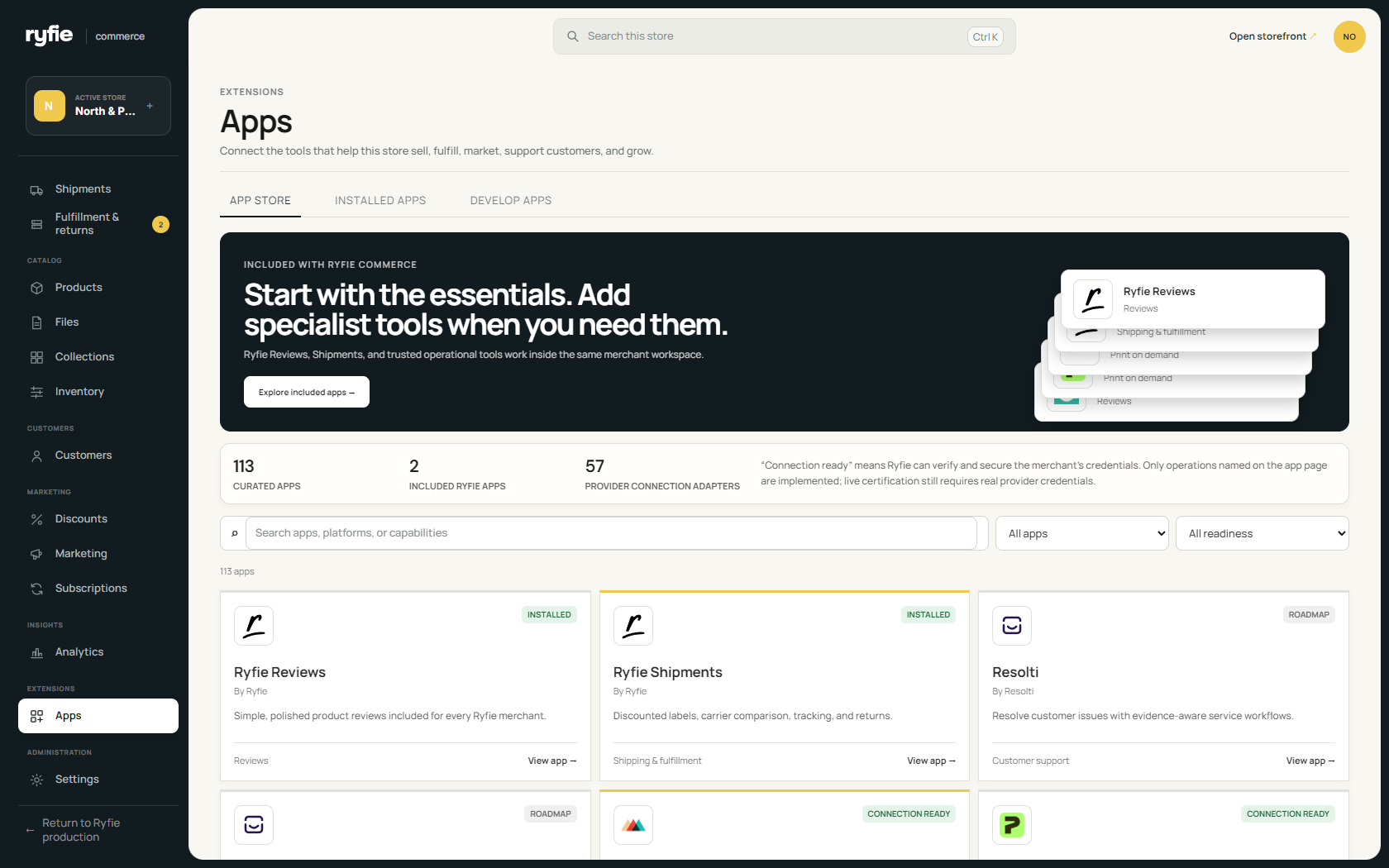Click the Analytics chart icon
The height and width of the screenshot is (868, 1389).
(x=36, y=652)
